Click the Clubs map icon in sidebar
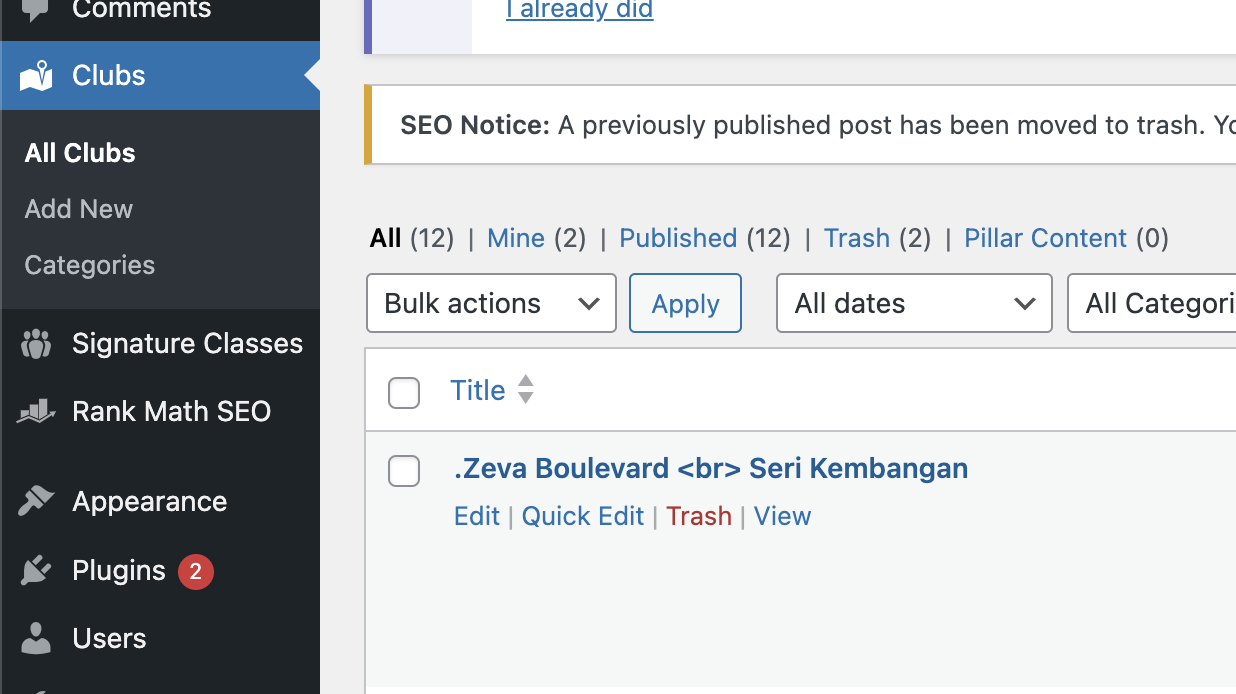 (x=36, y=76)
